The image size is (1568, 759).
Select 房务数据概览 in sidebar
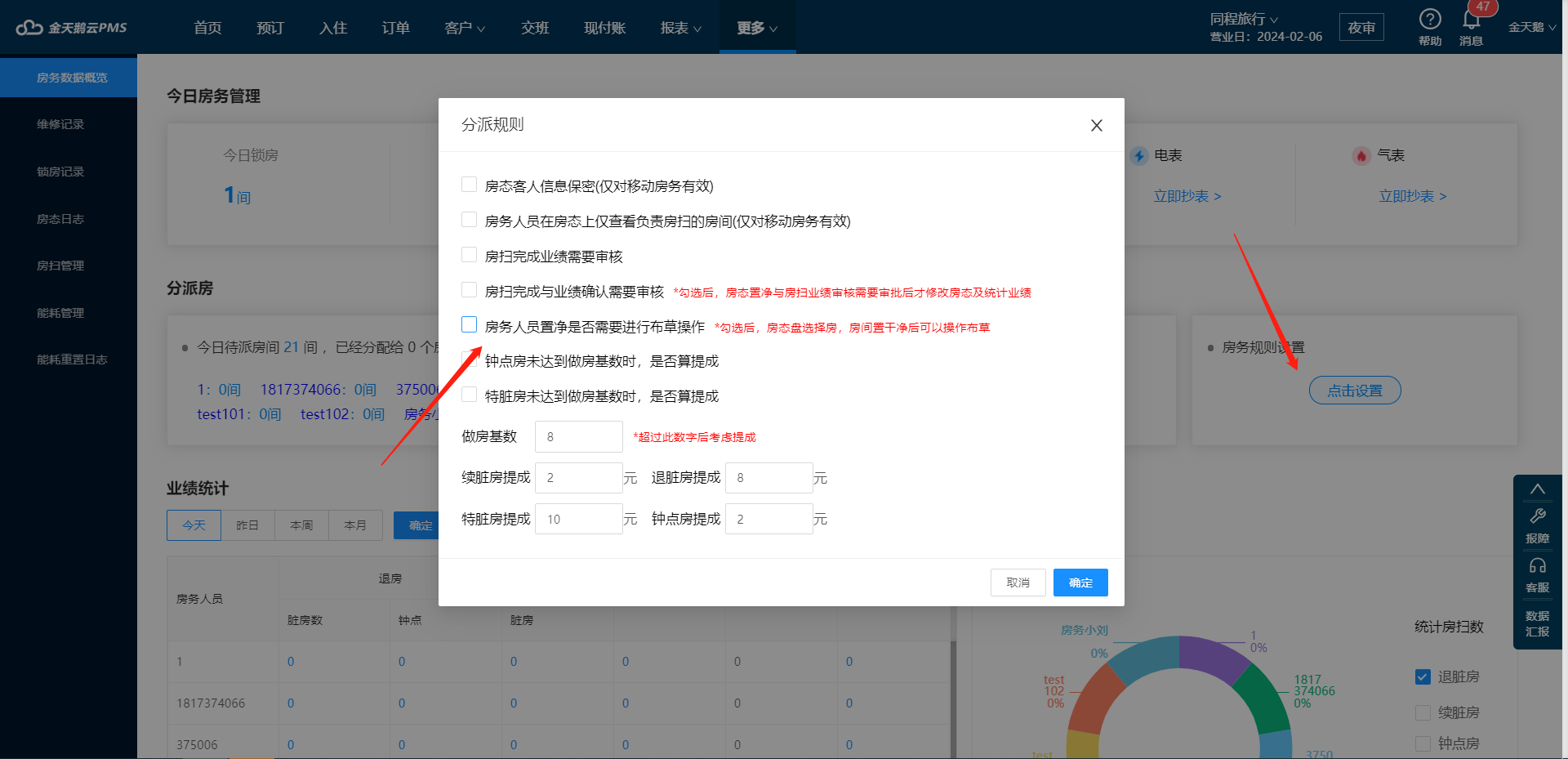click(x=69, y=78)
